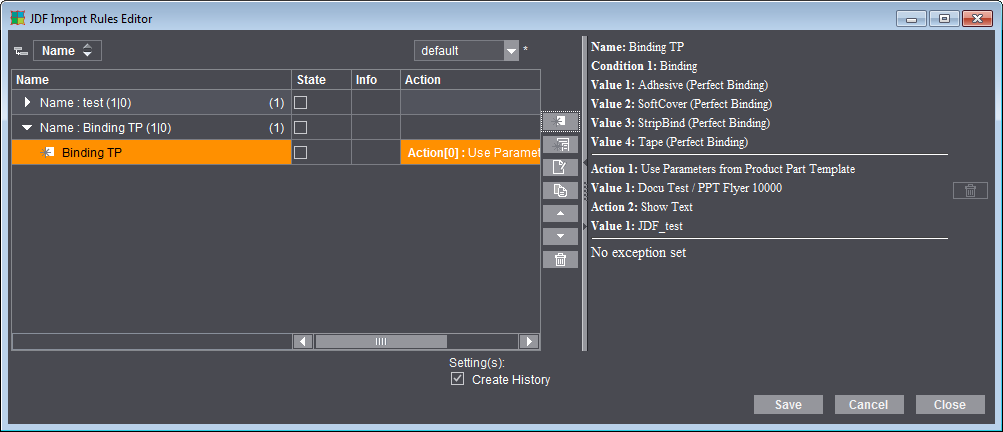
Task: Click the Name column header
Action: [150, 80]
